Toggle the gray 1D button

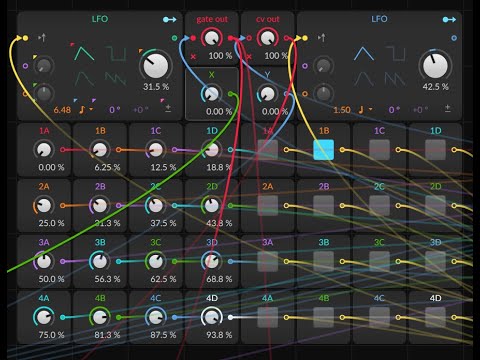pos(435,150)
